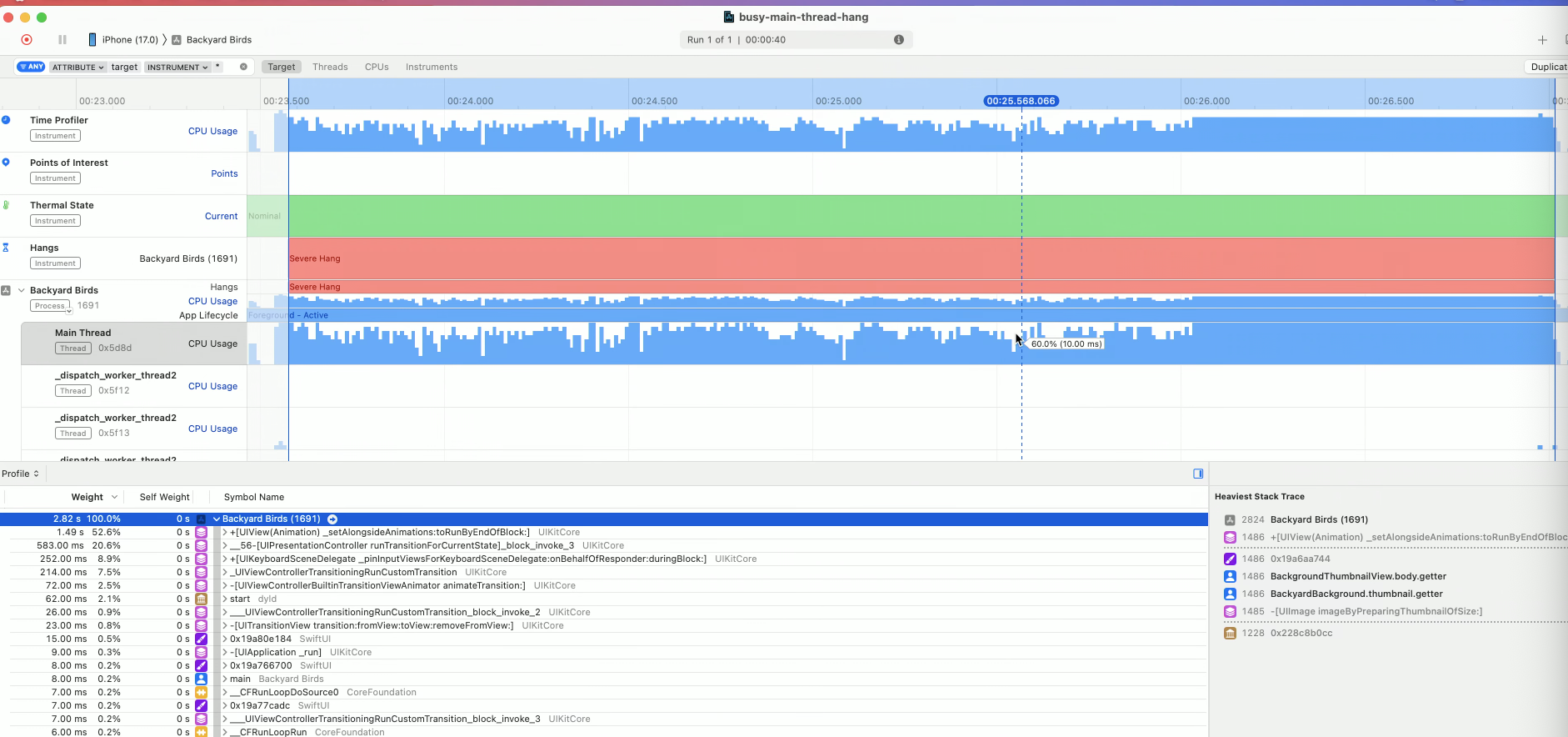Expand the main Backyard Birds row
The width and height of the screenshot is (1568, 737).
pyautogui.click(x=225, y=679)
